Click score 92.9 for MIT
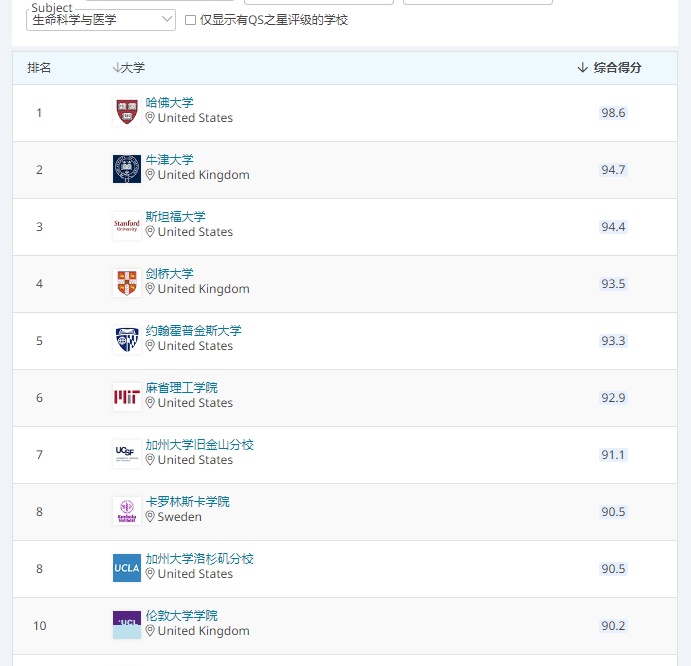Viewport: 691px width, 666px height. (613, 398)
